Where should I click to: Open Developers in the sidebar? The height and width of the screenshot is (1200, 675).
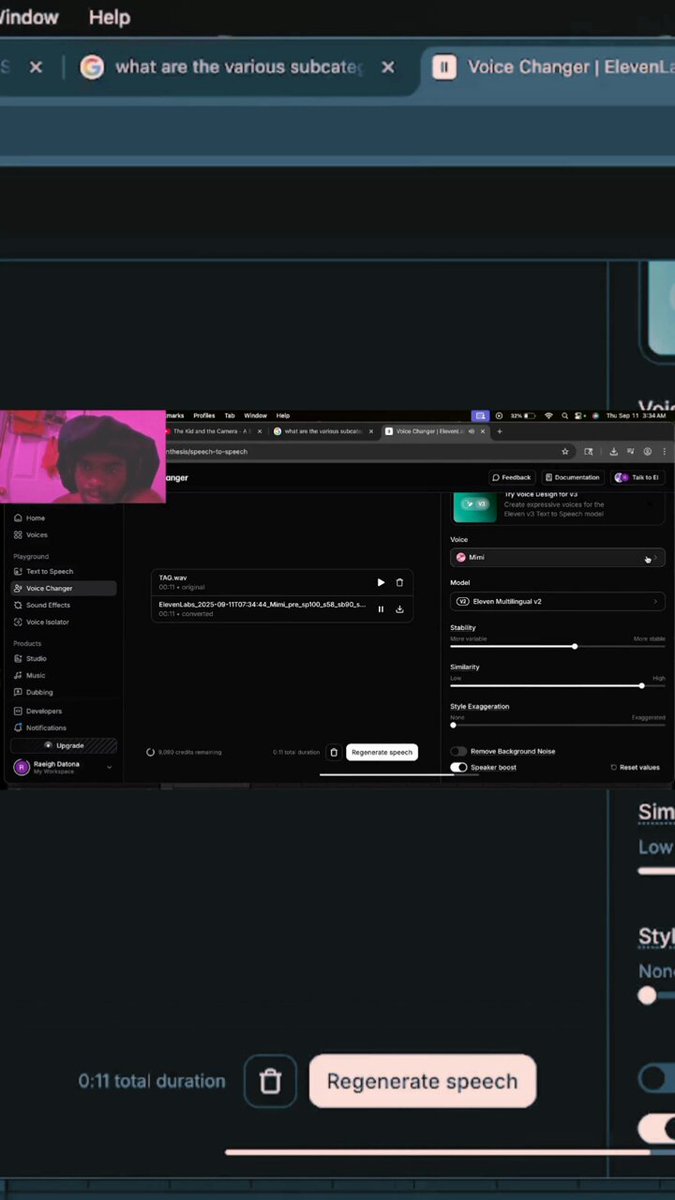[61, 711]
